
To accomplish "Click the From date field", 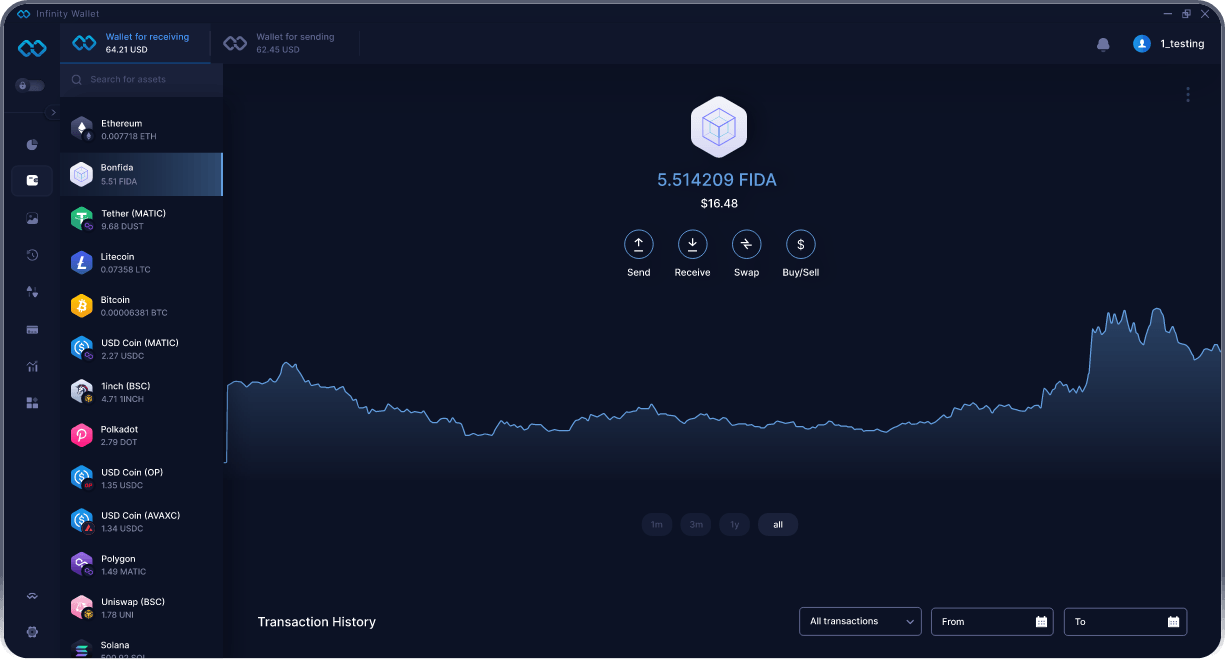I will pyautogui.click(x=992, y=621).
